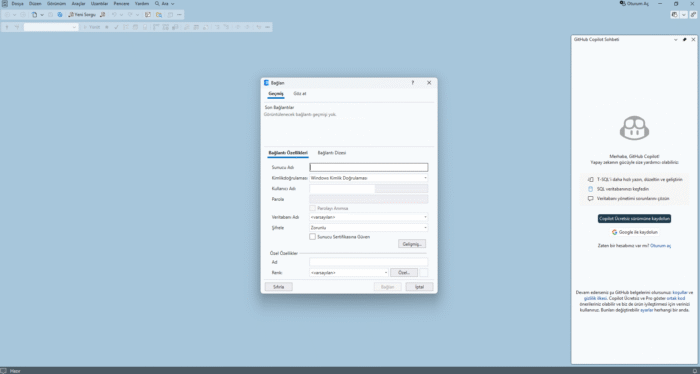Open the ortak kod link
Screen dimensions: 700x374
(675, 298)
